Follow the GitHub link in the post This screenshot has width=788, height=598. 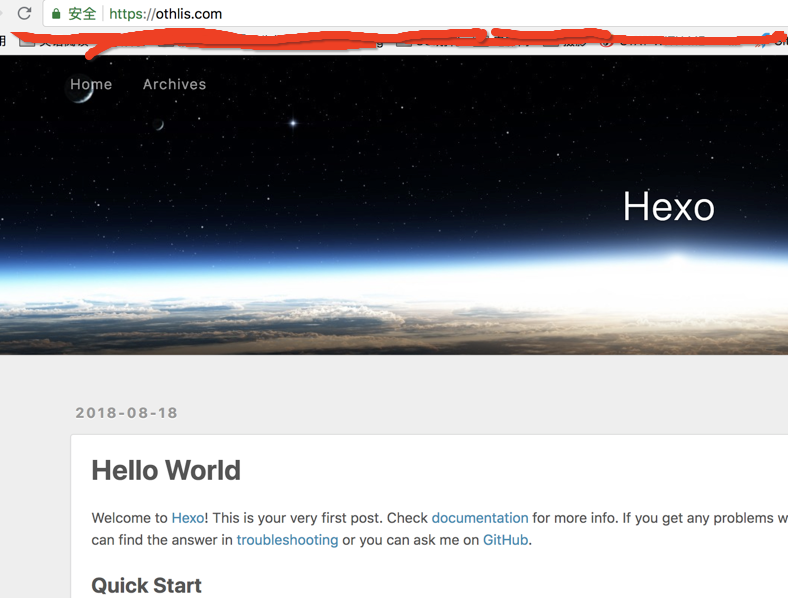coord(506,540)
